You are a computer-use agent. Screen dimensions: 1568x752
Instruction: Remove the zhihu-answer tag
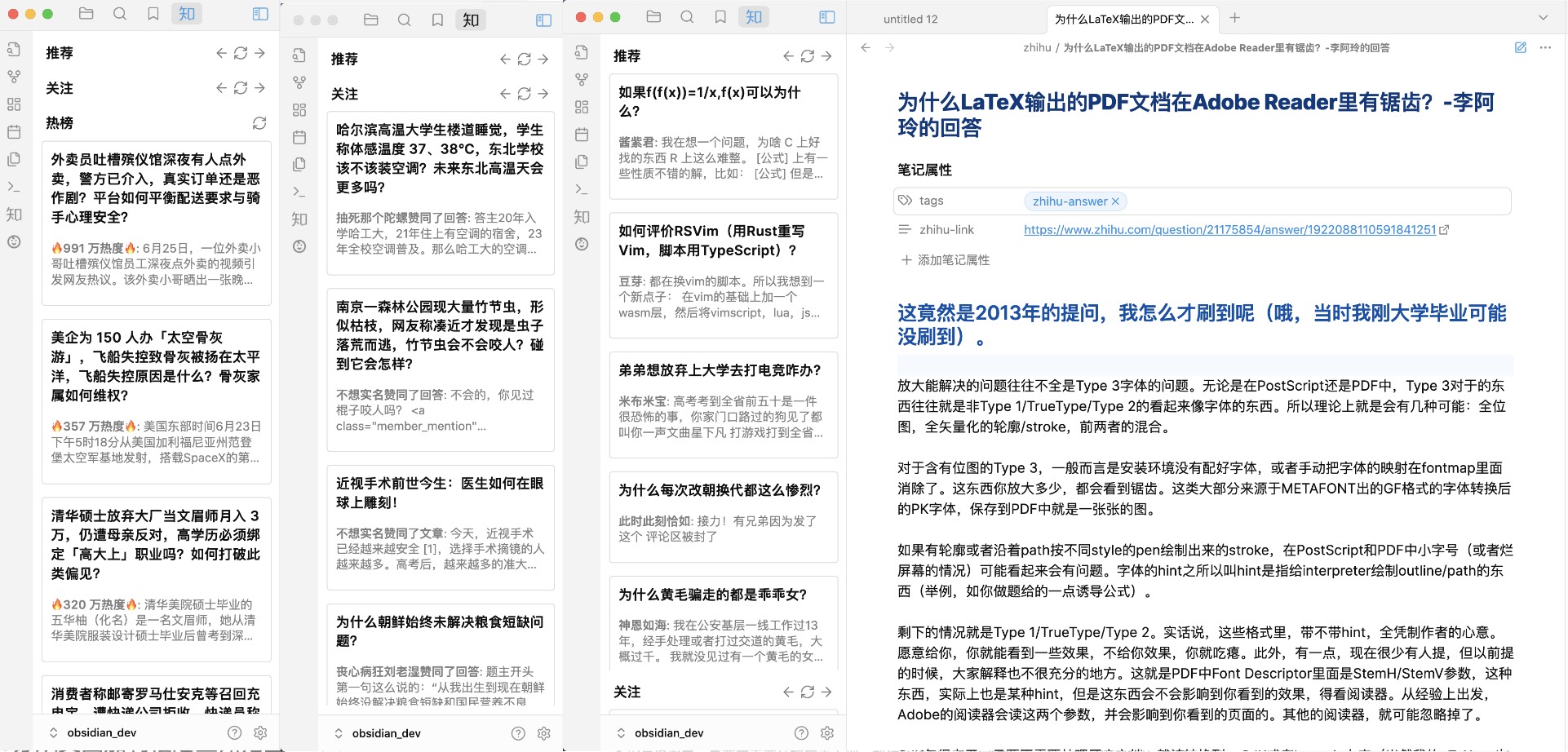coord(1116,201)
